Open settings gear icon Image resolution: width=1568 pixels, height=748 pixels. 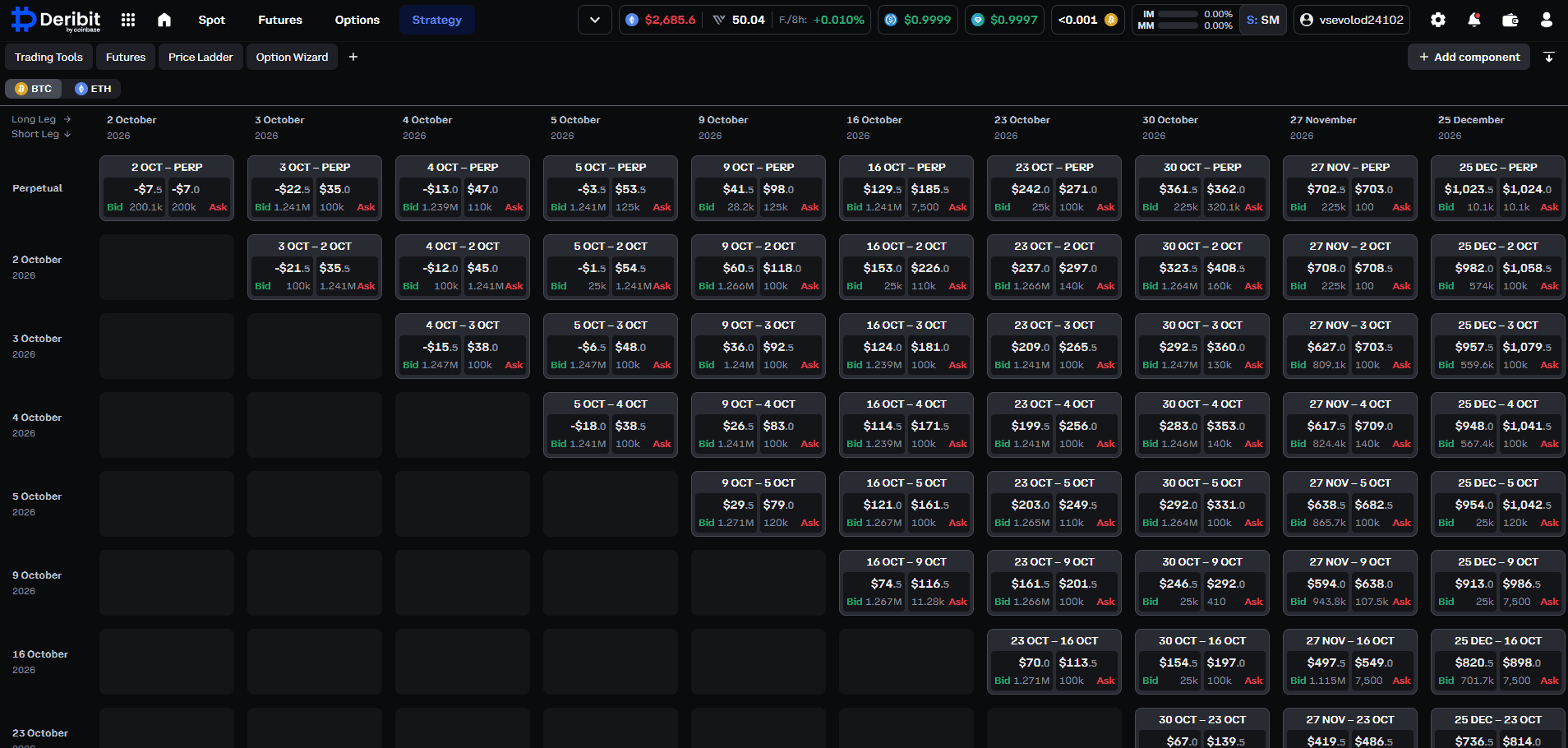coord(1438,20)
